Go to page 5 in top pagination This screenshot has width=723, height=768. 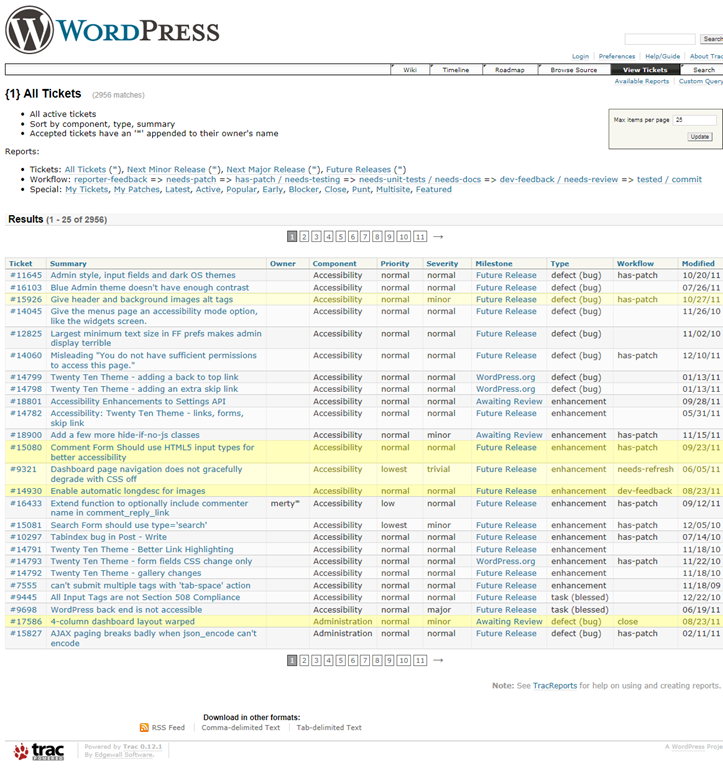[340, 237]
